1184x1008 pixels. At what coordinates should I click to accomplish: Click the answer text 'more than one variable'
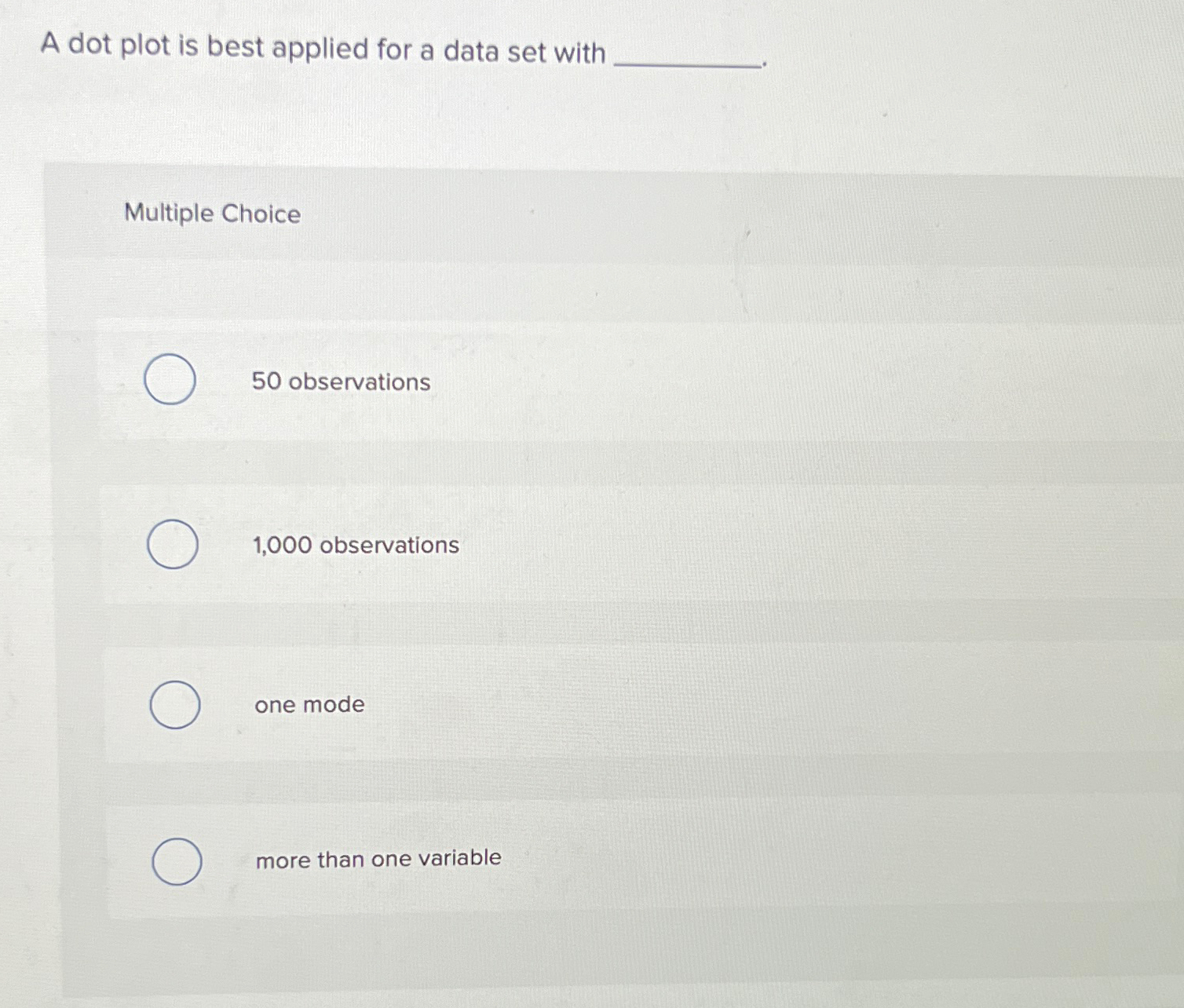coord(379,859)
